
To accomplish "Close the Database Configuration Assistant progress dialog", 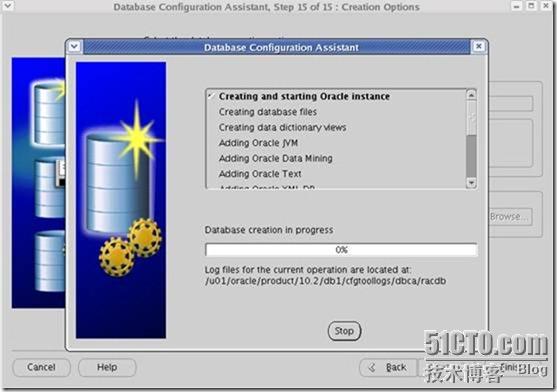I will click(x=478, y=47).
